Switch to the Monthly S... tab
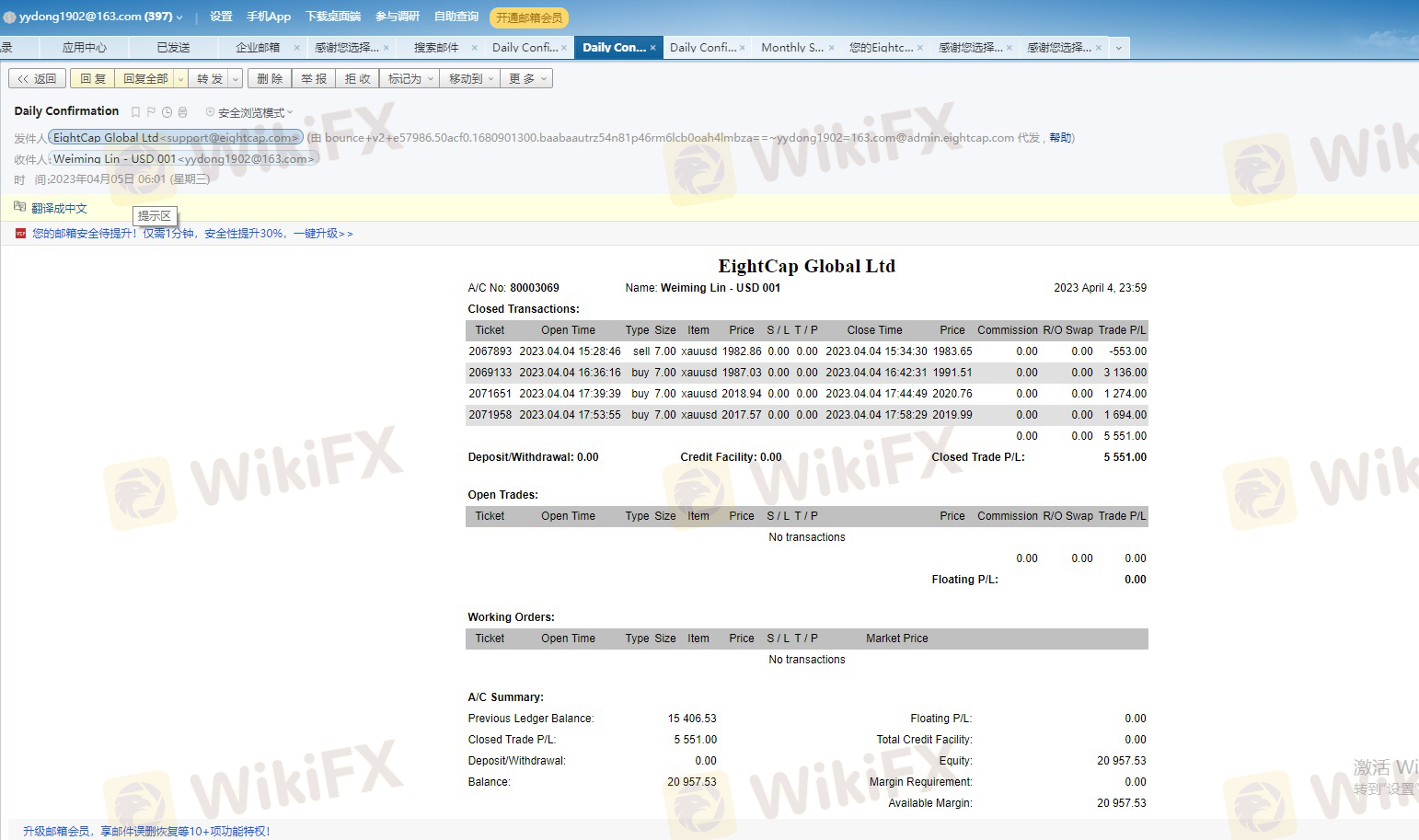The width and height of the screenshot is (1419, 840). point(792,48)
